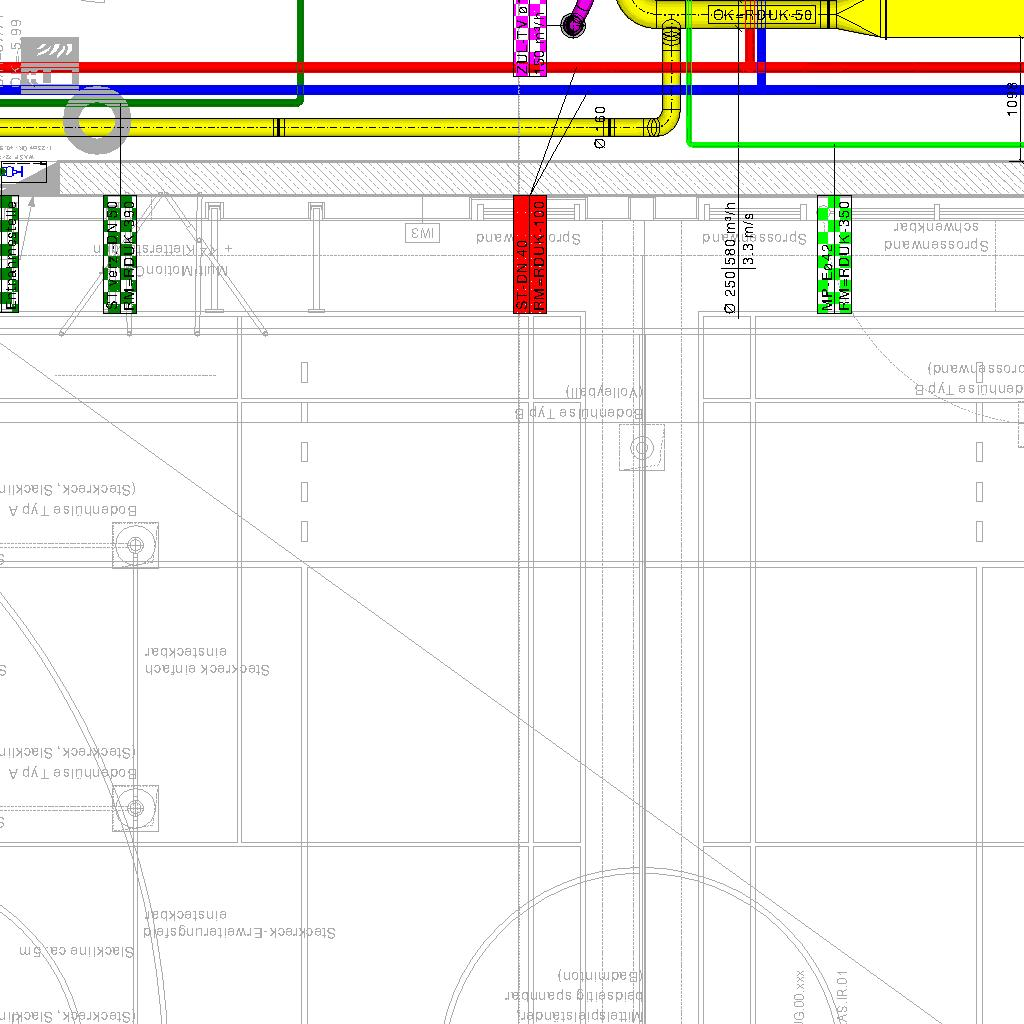Viewport: 1024px width, 1024px height.
Task: Select the red ST-DN 40 pipe tag
Action: coord(530,254)
